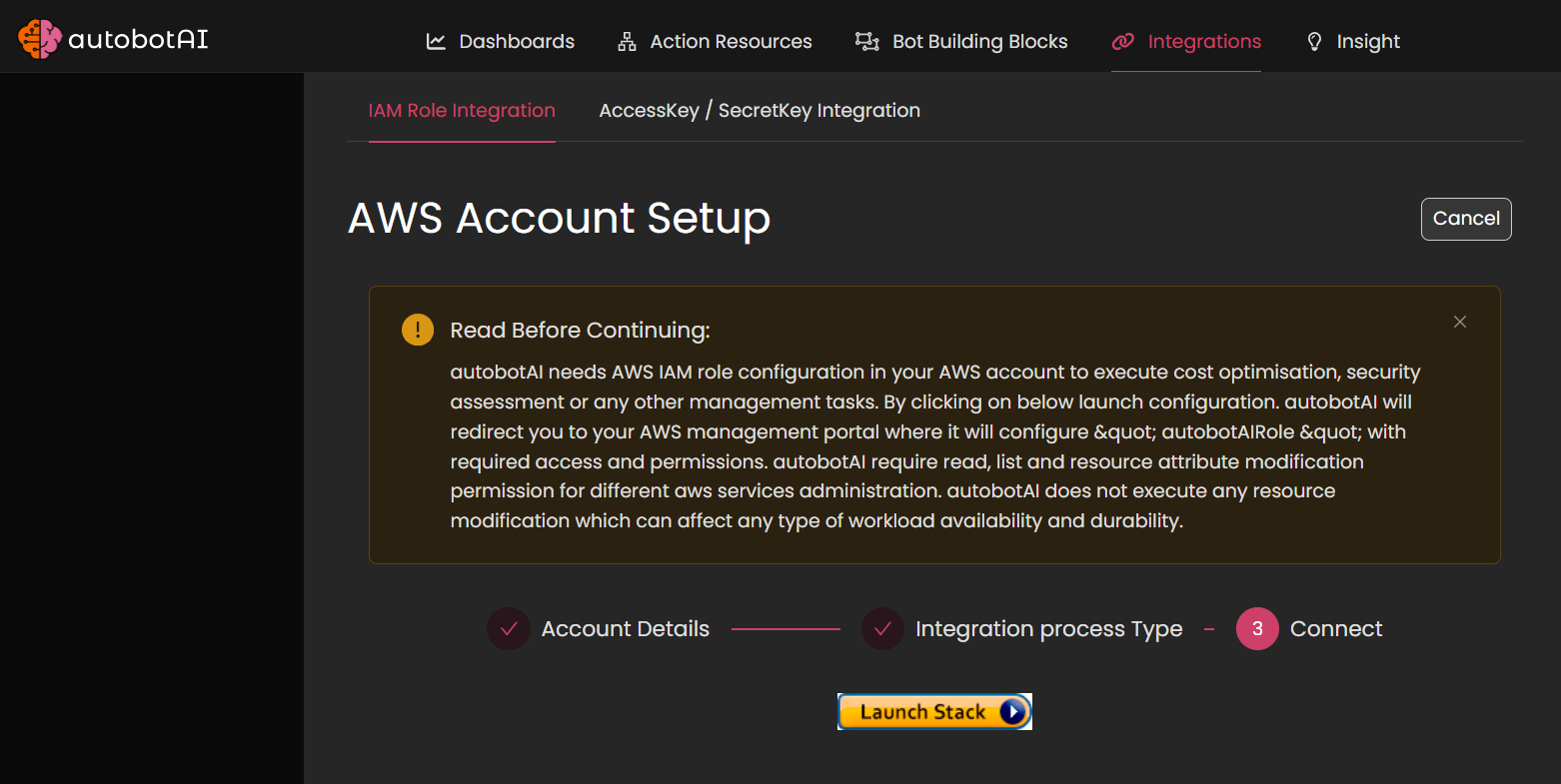Click the Bot Building Blocks icon
This screenshot has height=784, width=1561.
pyautogui.click(x=866, y=41)
